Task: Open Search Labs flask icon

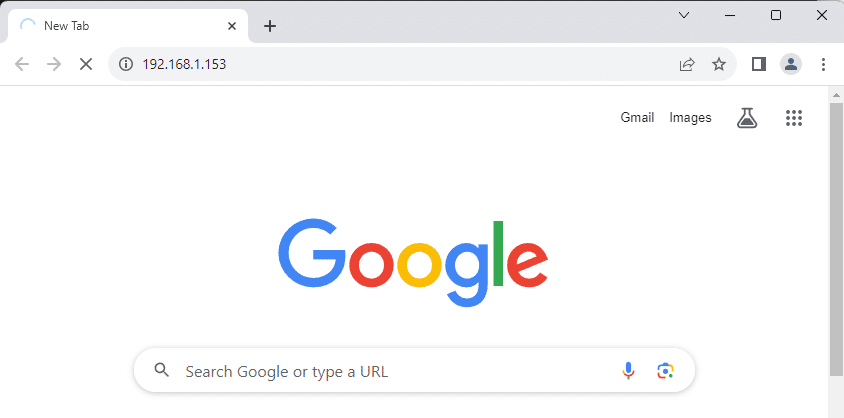Action: (x=746, y=118)
